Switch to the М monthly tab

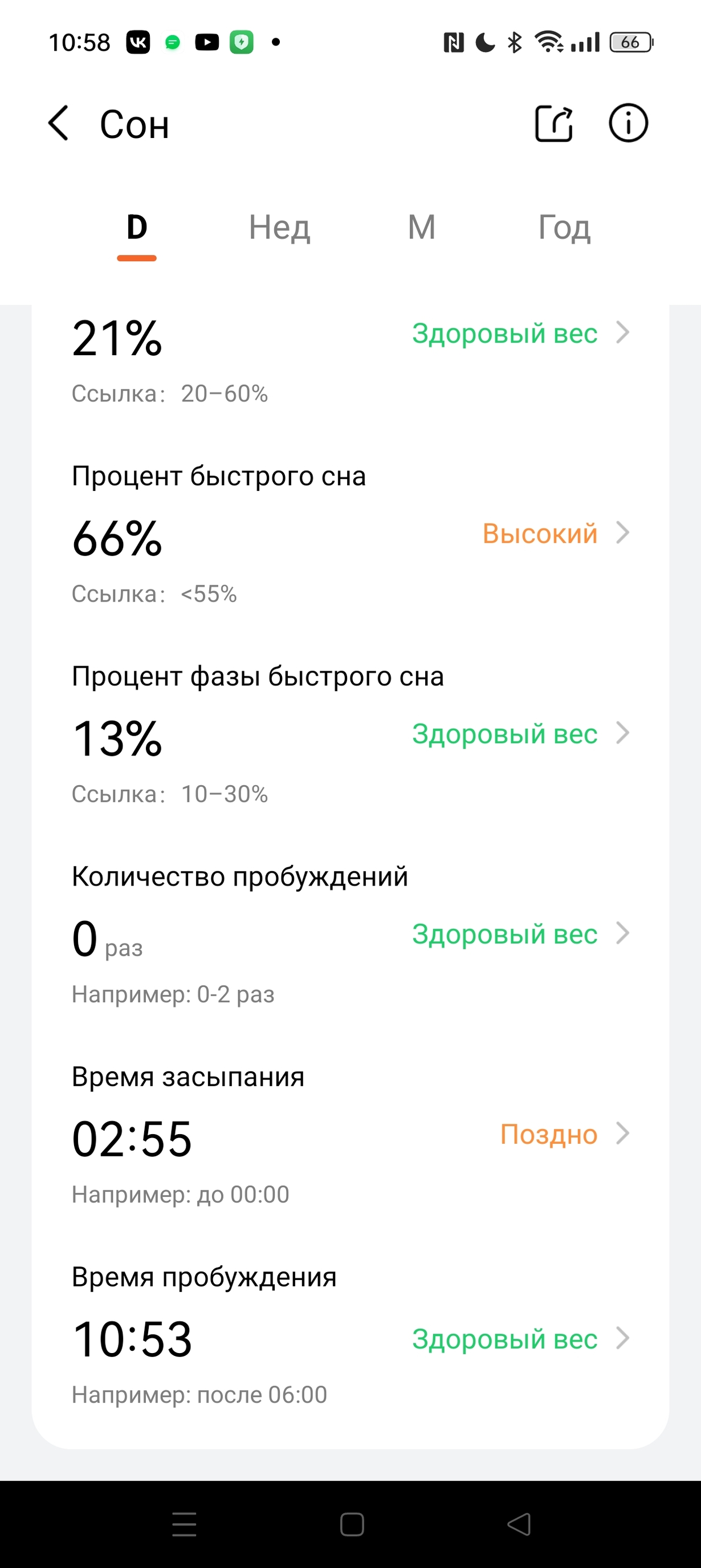(421, 228)
